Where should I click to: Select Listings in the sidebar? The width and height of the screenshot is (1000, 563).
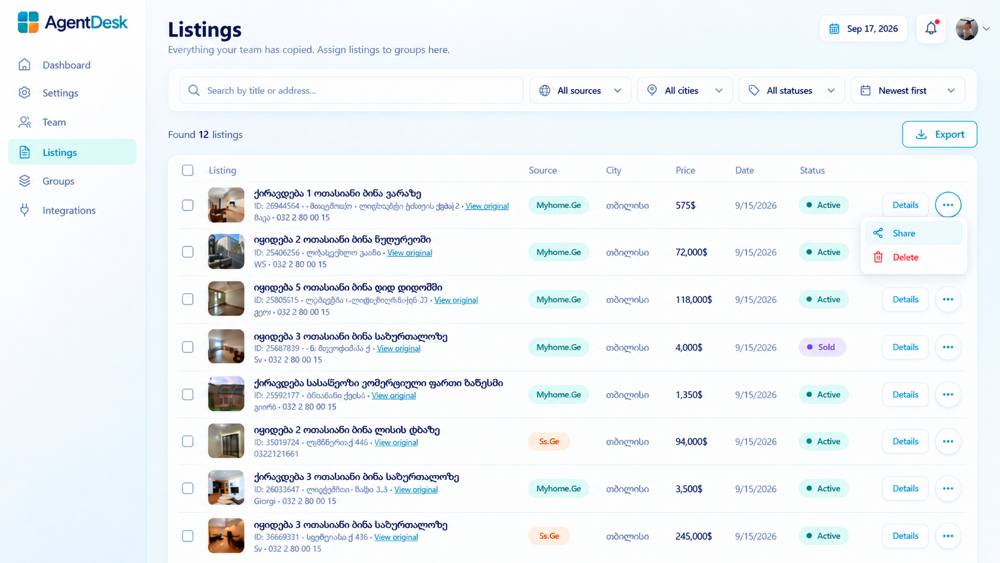coord(72,152)
